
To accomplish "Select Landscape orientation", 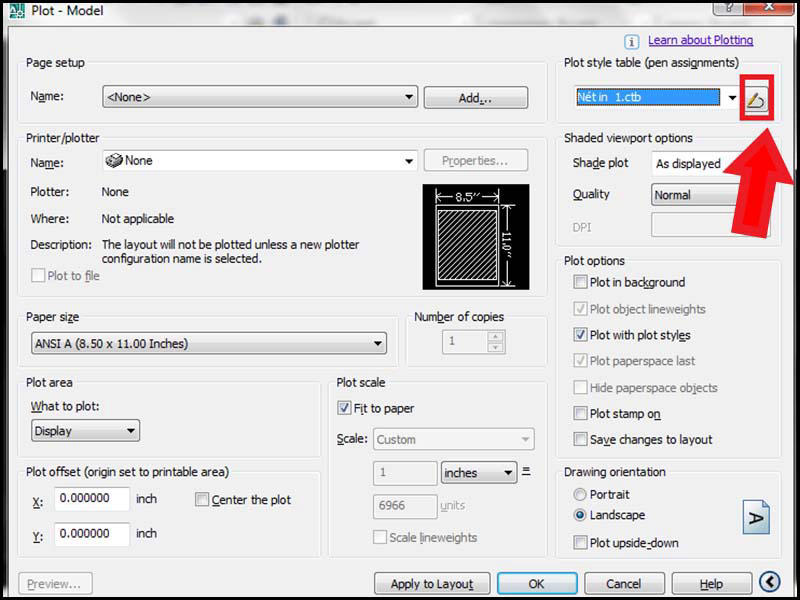I will [580, 515].
